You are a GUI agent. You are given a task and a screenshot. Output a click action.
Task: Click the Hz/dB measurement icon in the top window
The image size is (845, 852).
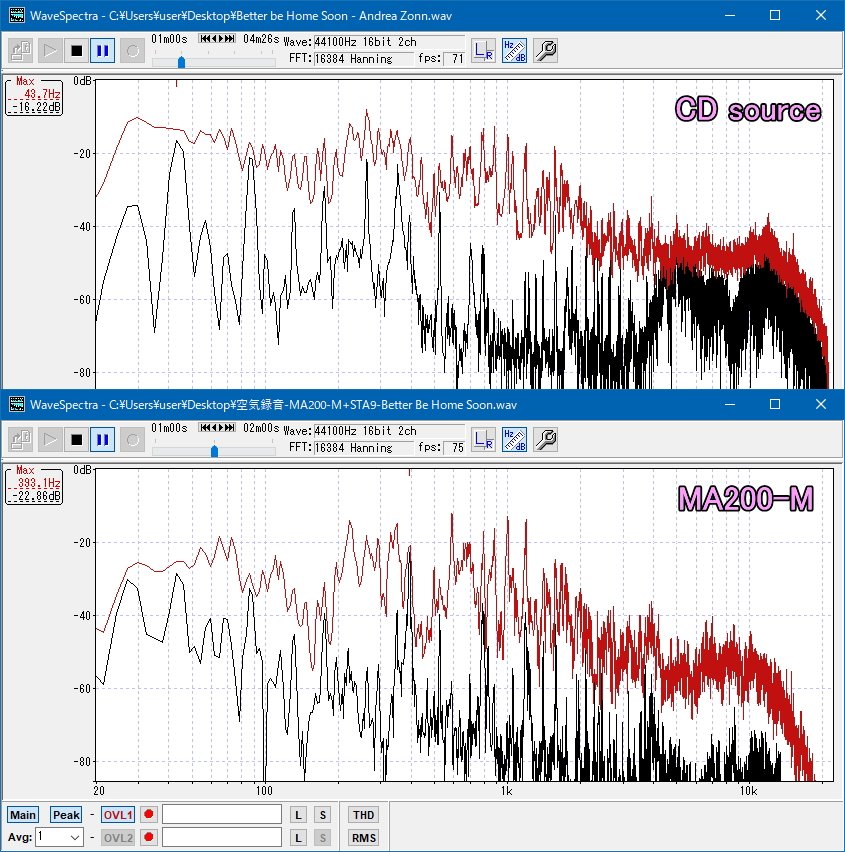(514, 51)
